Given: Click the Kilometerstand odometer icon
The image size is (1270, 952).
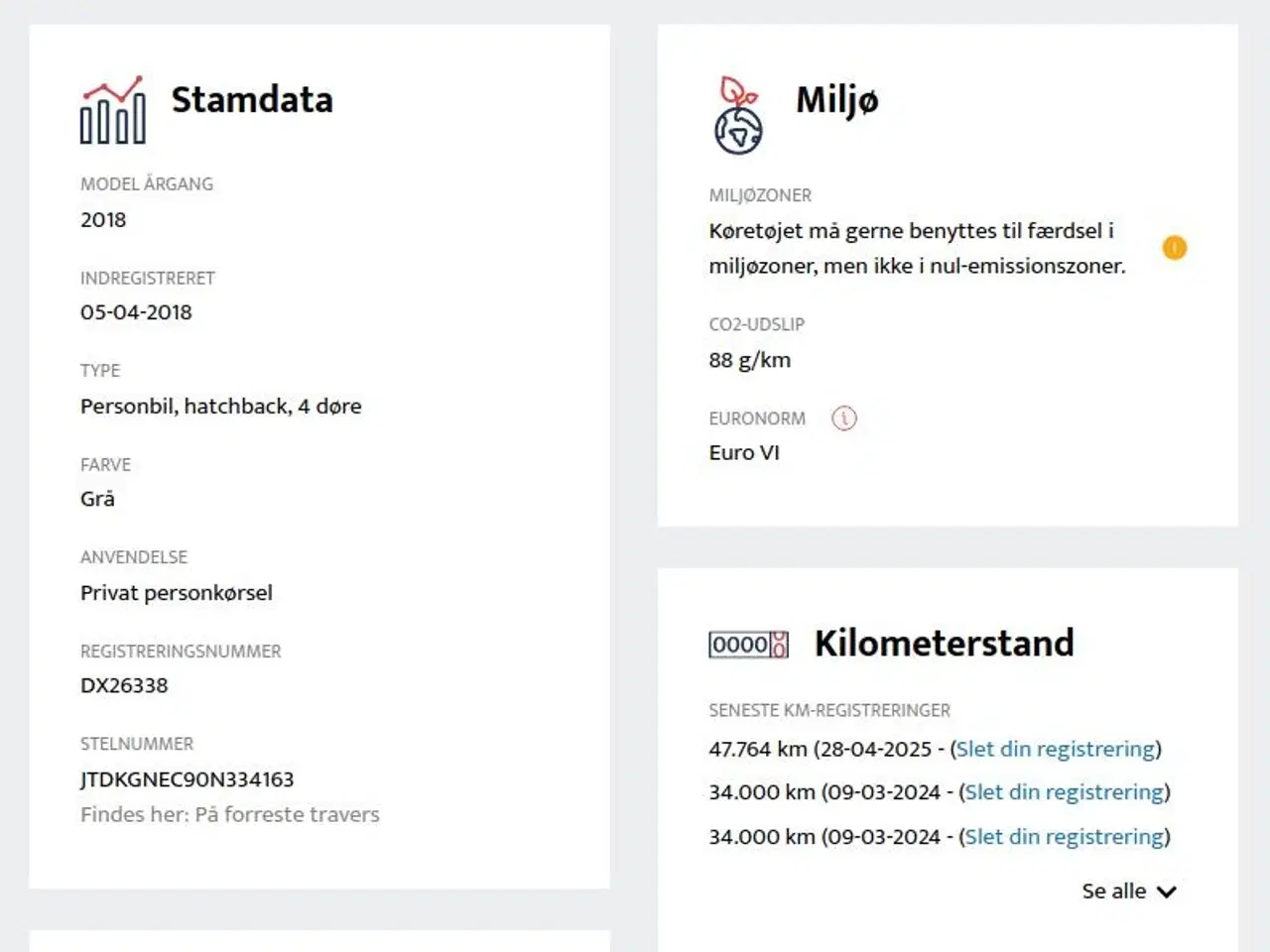Looking at the screenshot, I should coord(748,645).
